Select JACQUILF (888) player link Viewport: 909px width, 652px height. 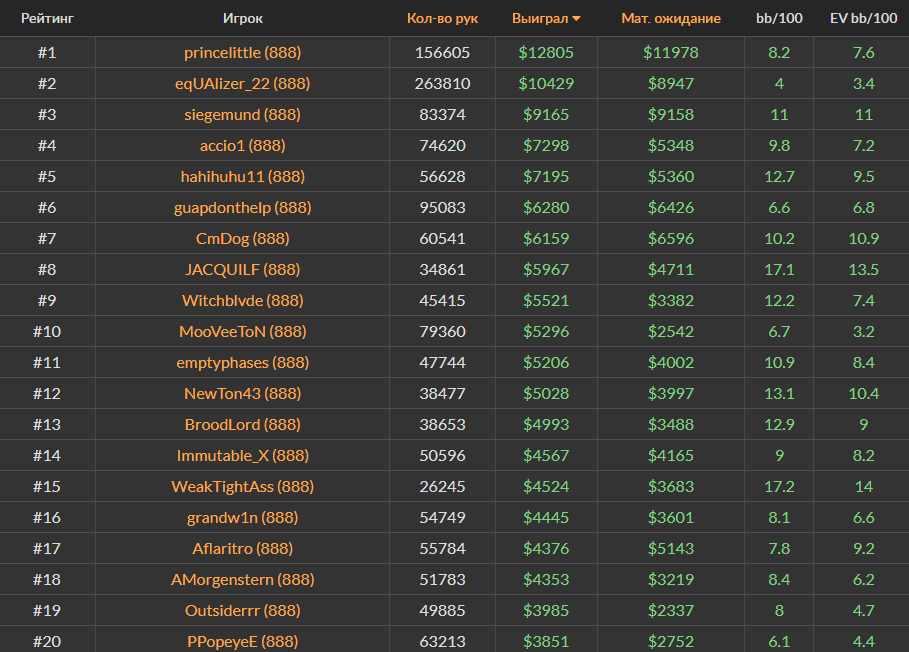[242, 269]
